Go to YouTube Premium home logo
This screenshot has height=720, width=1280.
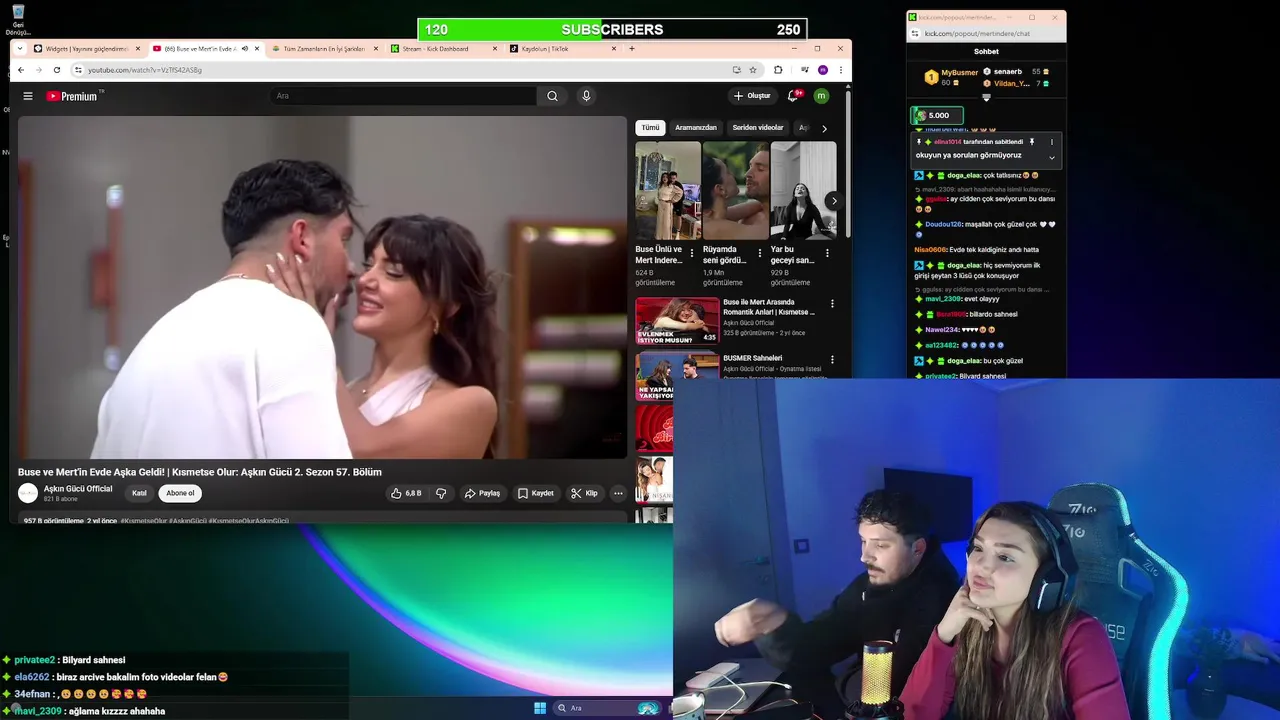(72, 96)
